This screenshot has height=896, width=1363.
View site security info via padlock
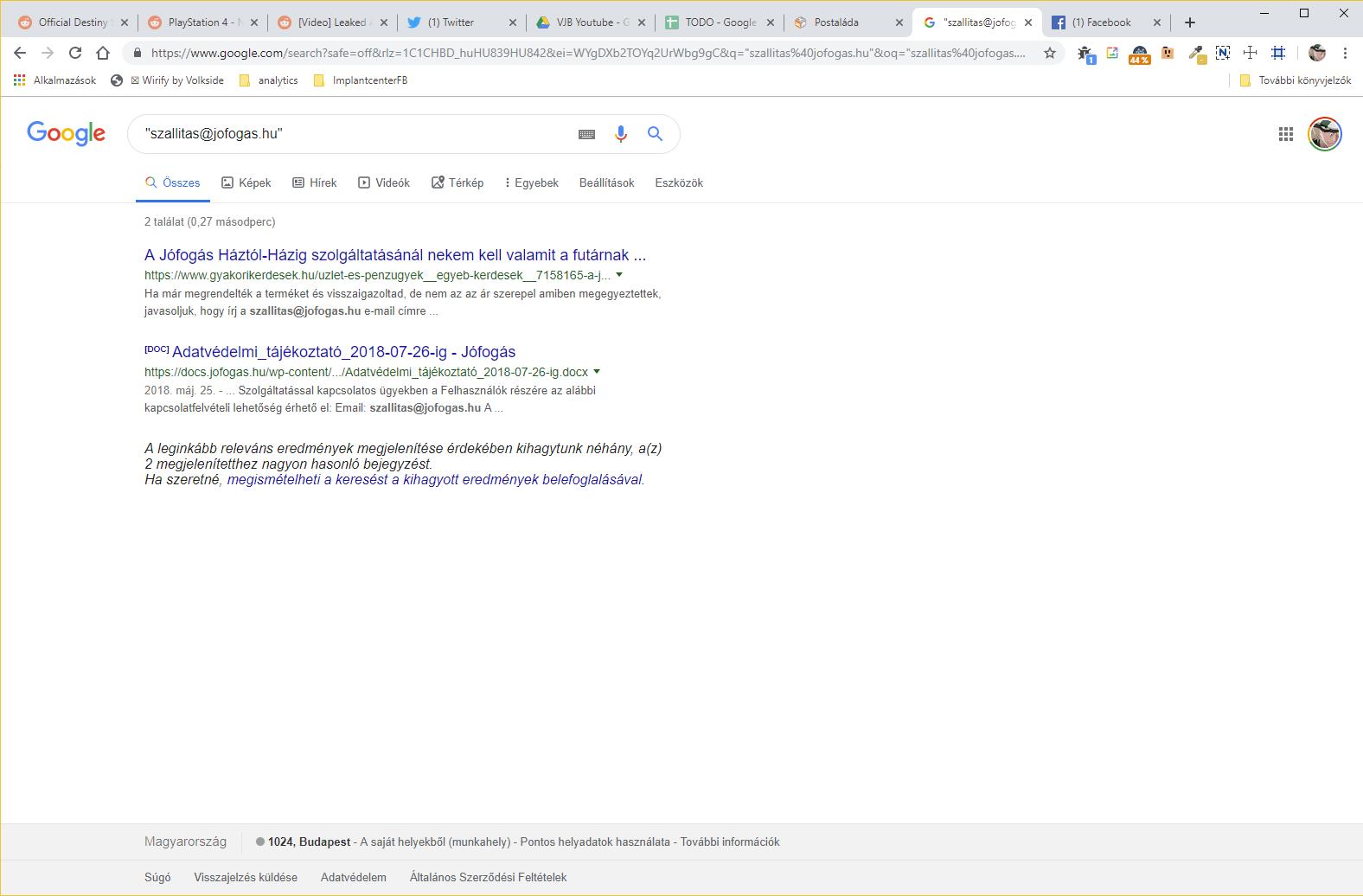pyautogui.click(x=137, y=53)
